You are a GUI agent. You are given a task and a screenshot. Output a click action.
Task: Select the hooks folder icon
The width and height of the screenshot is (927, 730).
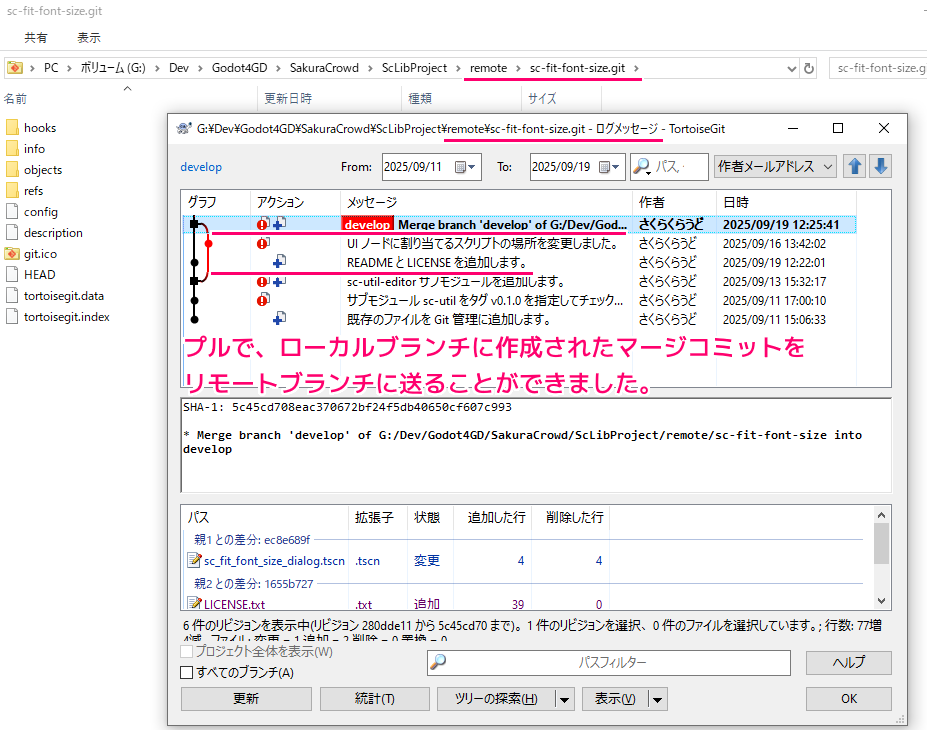click(x=12, y=128)
